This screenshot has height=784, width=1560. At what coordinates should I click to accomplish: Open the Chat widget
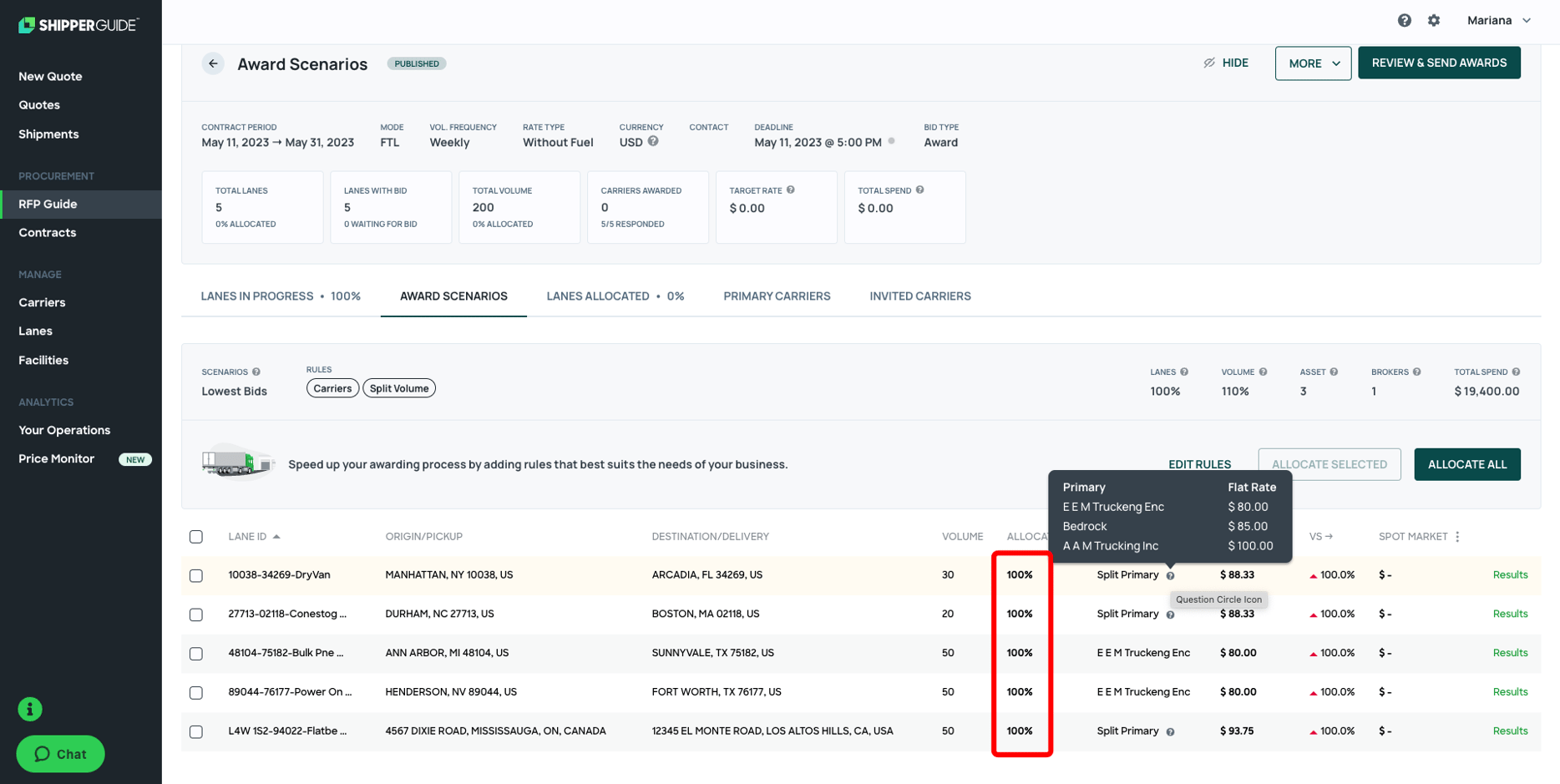click(x=59, y=753)
